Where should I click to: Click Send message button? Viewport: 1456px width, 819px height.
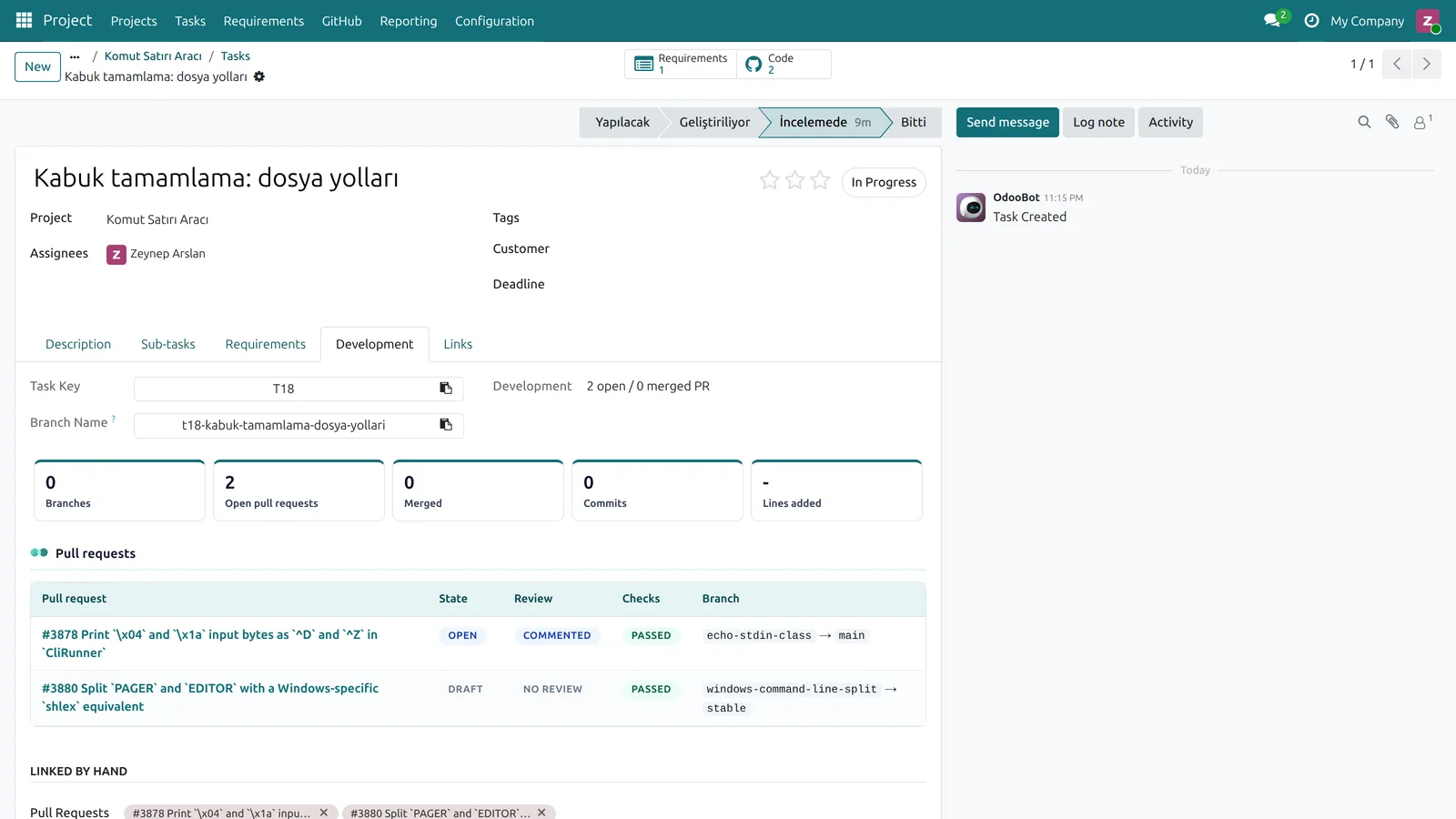pos(1007,122)
